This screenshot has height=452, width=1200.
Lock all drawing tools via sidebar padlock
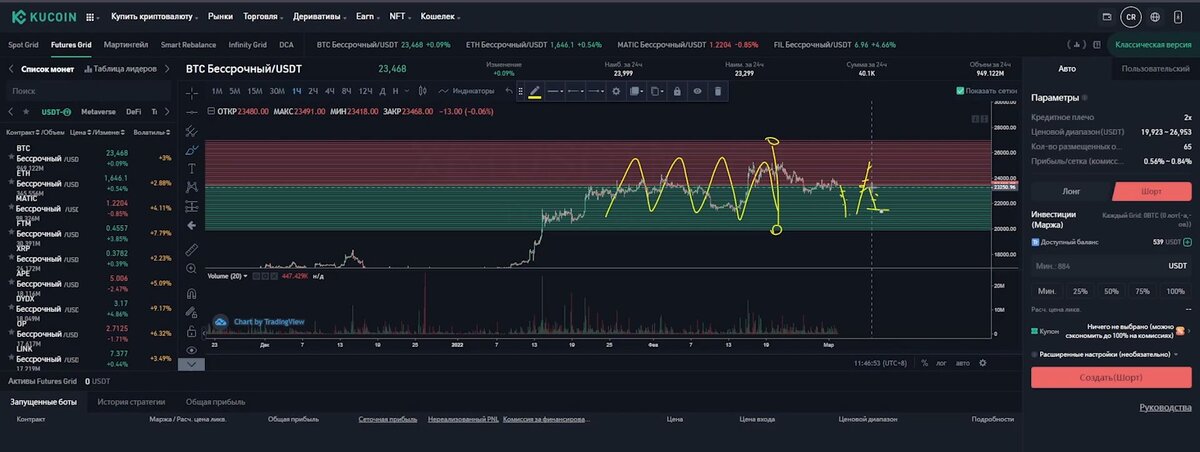191,330
